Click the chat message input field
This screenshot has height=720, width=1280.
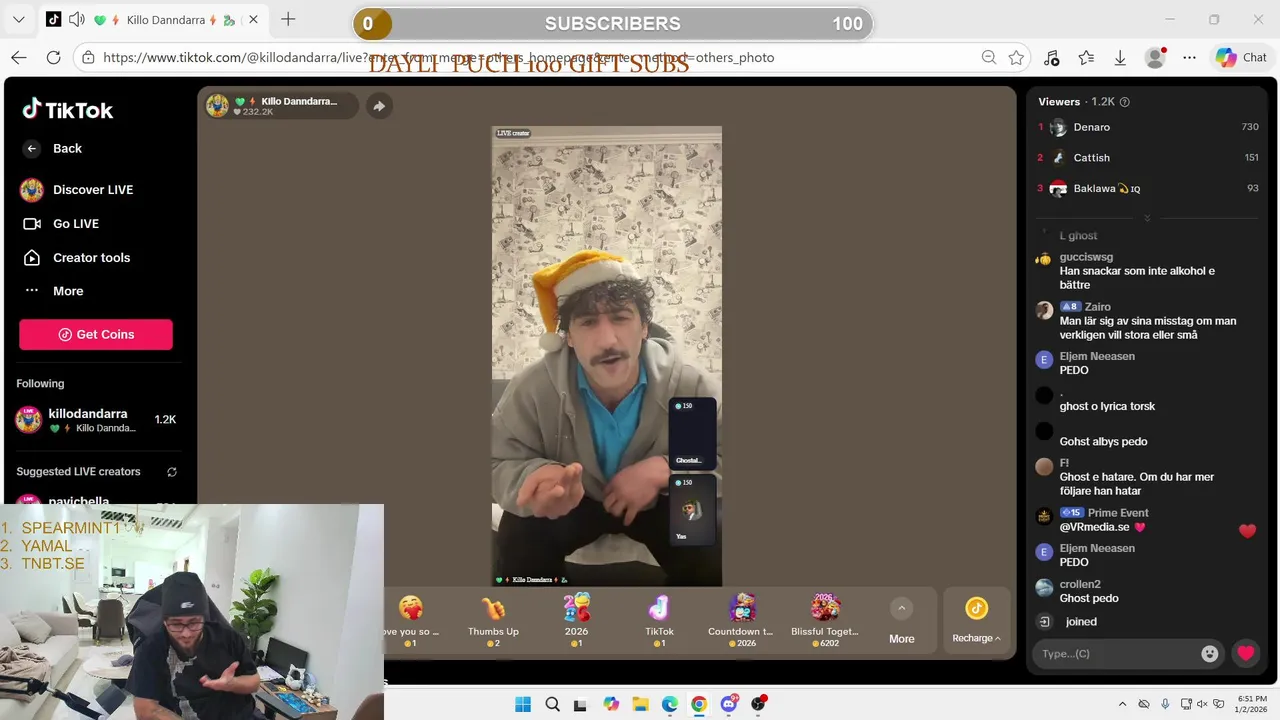click(x=1118, y=653)
